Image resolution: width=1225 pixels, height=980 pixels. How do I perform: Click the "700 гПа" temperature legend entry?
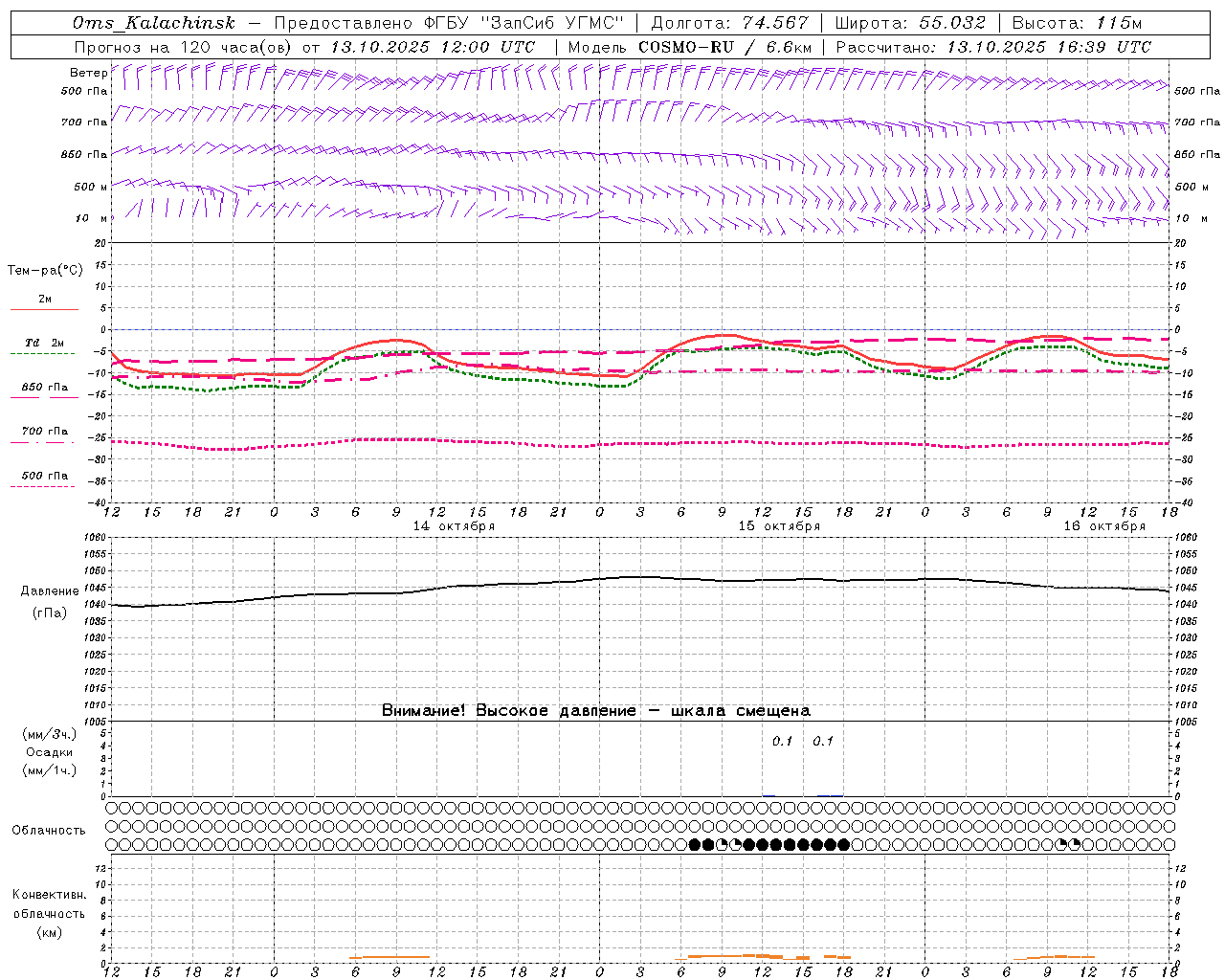coord(45,431)
